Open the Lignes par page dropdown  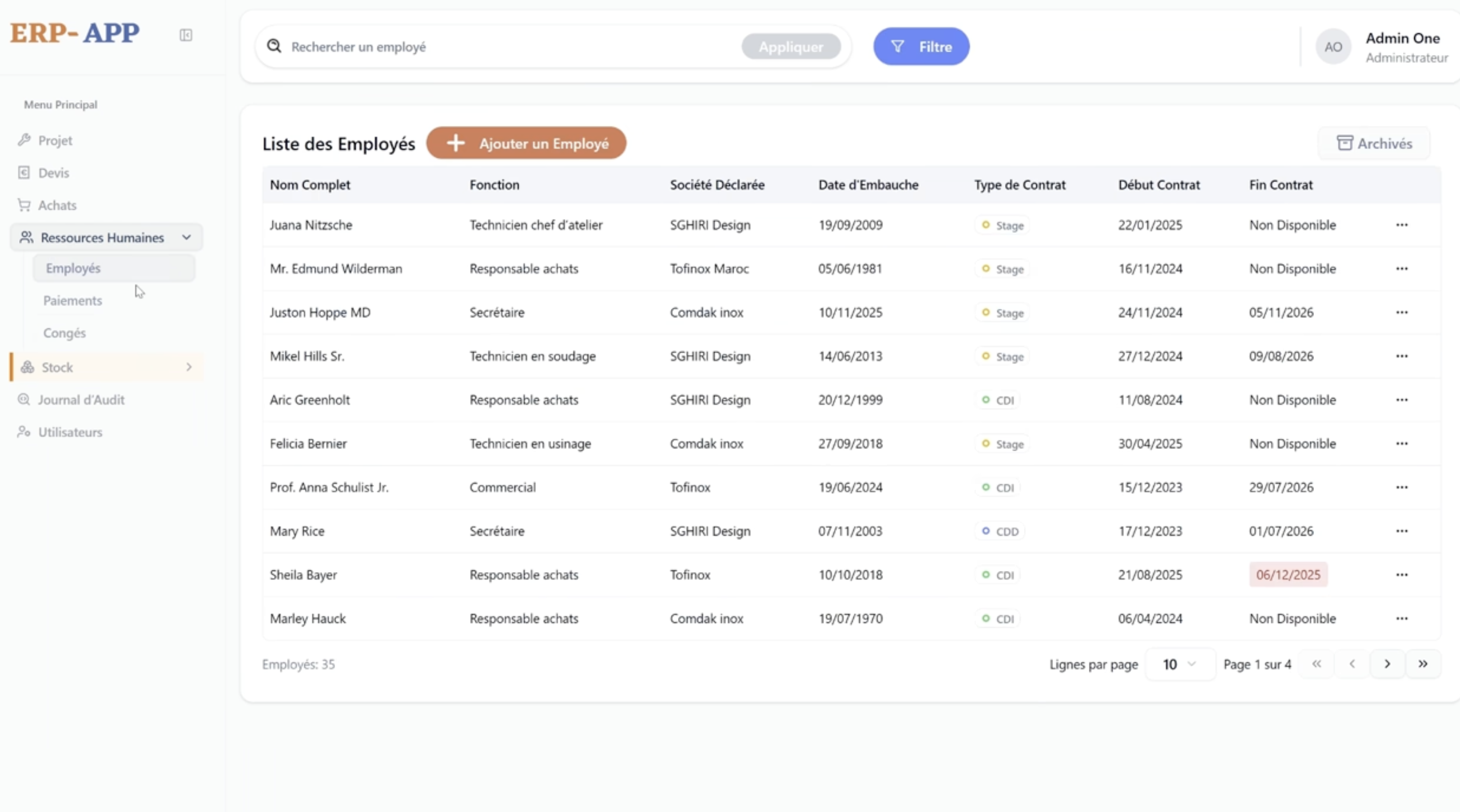pyautogui.click(x=1179, y=664)
